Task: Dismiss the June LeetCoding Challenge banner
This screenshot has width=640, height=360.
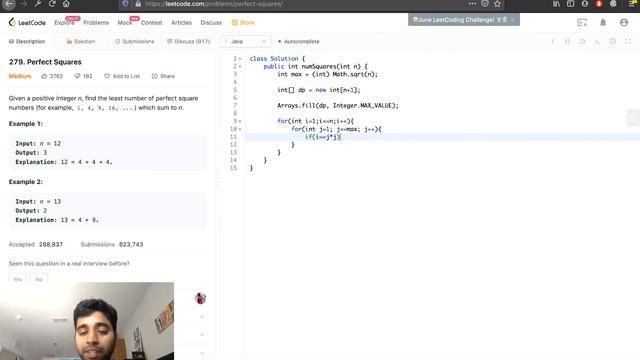Action: (x=513, y=20)
